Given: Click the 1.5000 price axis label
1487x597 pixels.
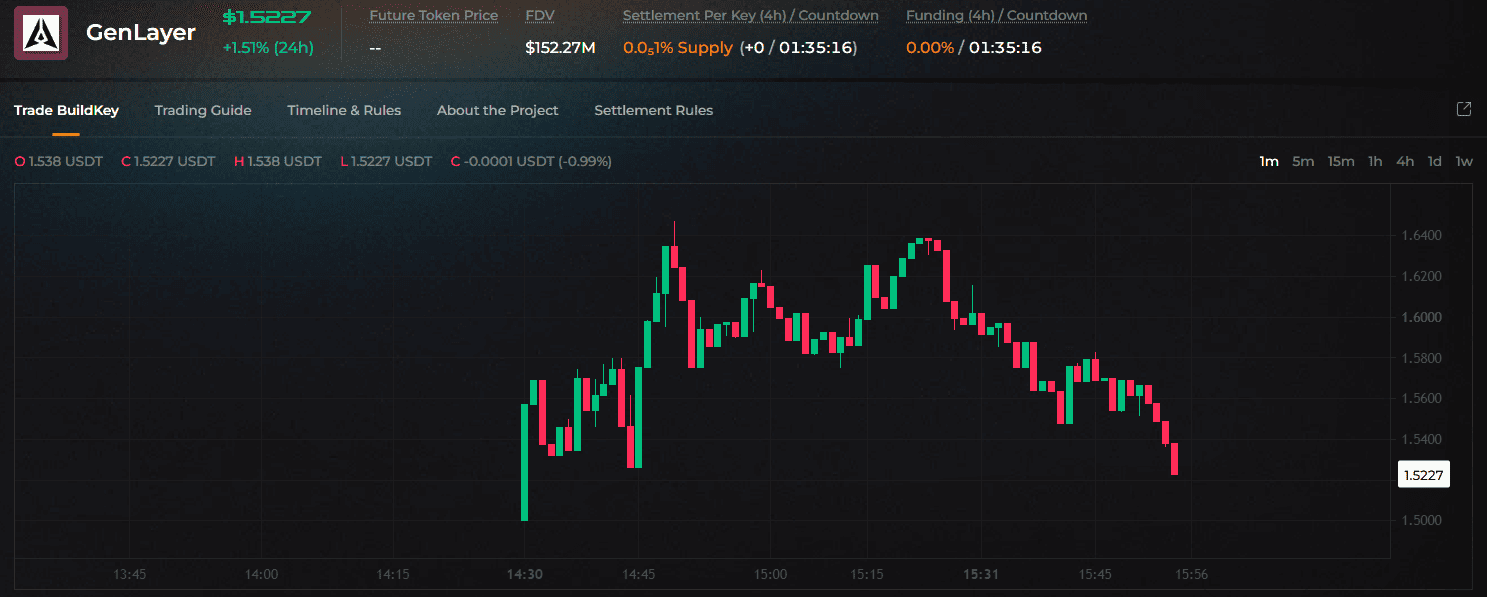Looking at the screenshot, I should click(x=1422, y=520).
